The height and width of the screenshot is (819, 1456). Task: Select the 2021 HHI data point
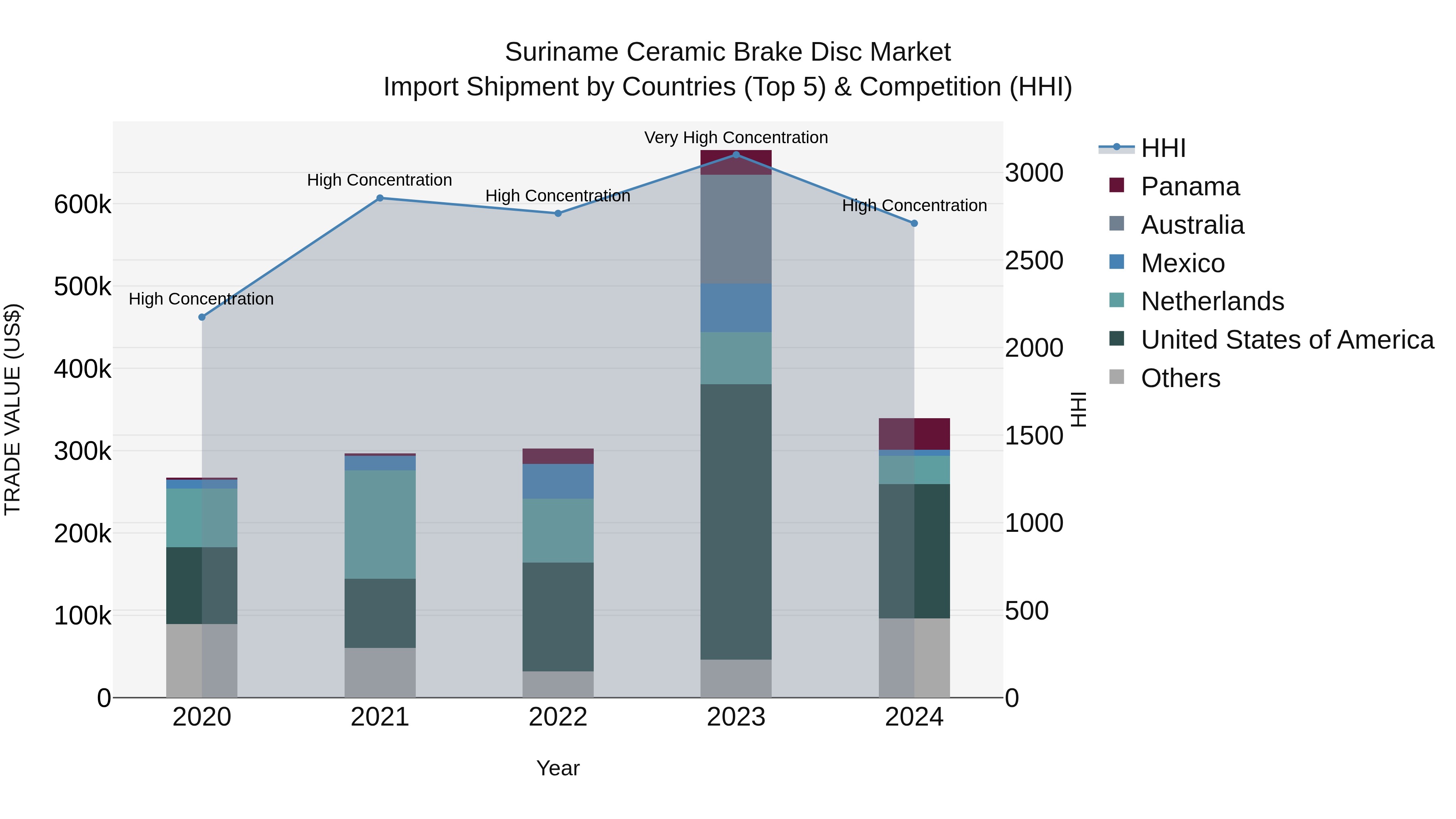[x=380, y=198]
